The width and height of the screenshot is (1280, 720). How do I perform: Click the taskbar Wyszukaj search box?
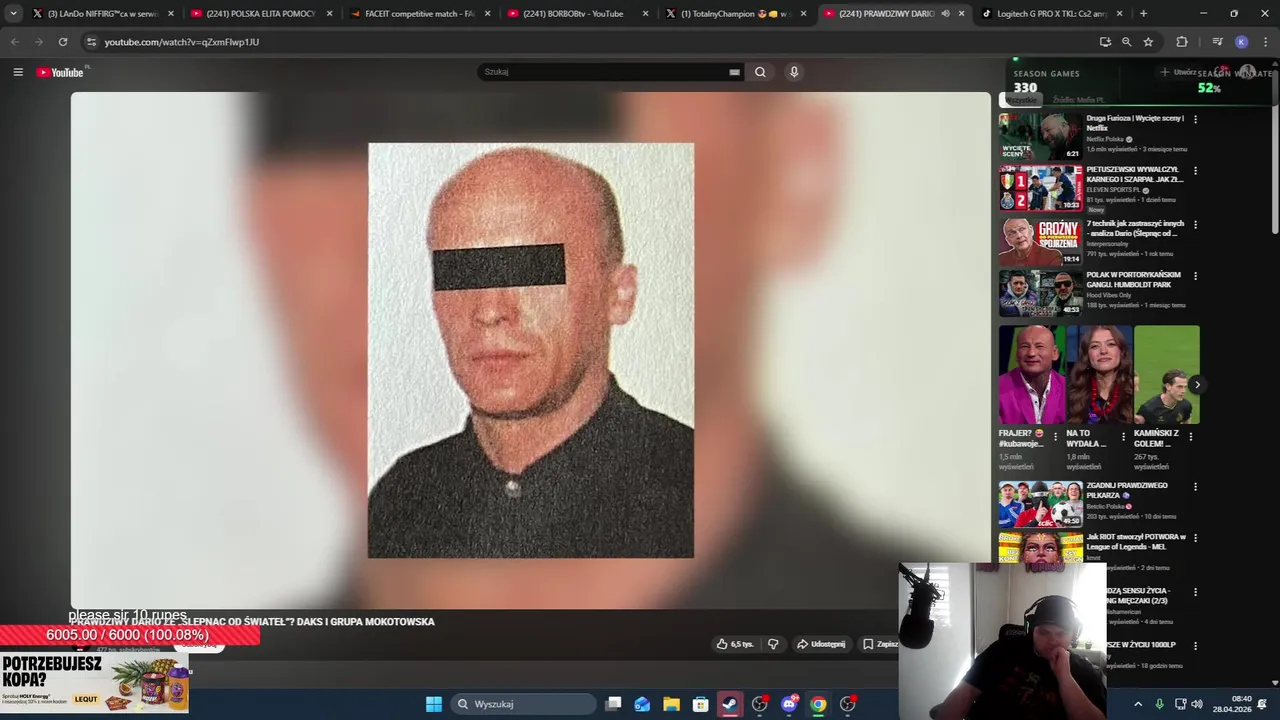coord(523,704)
